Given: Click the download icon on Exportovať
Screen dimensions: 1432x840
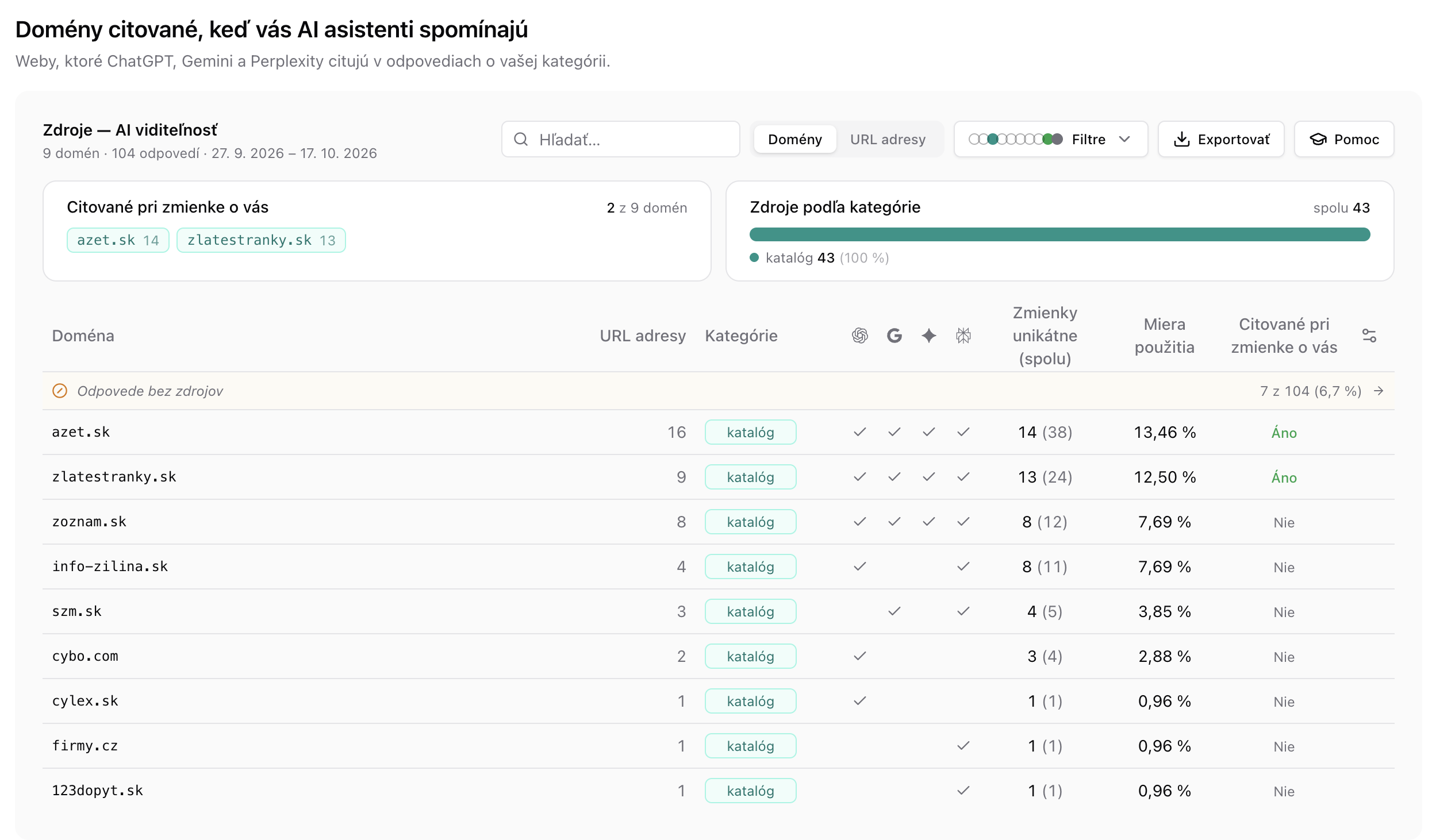Looking at the screenshot, I should 1182,140.
